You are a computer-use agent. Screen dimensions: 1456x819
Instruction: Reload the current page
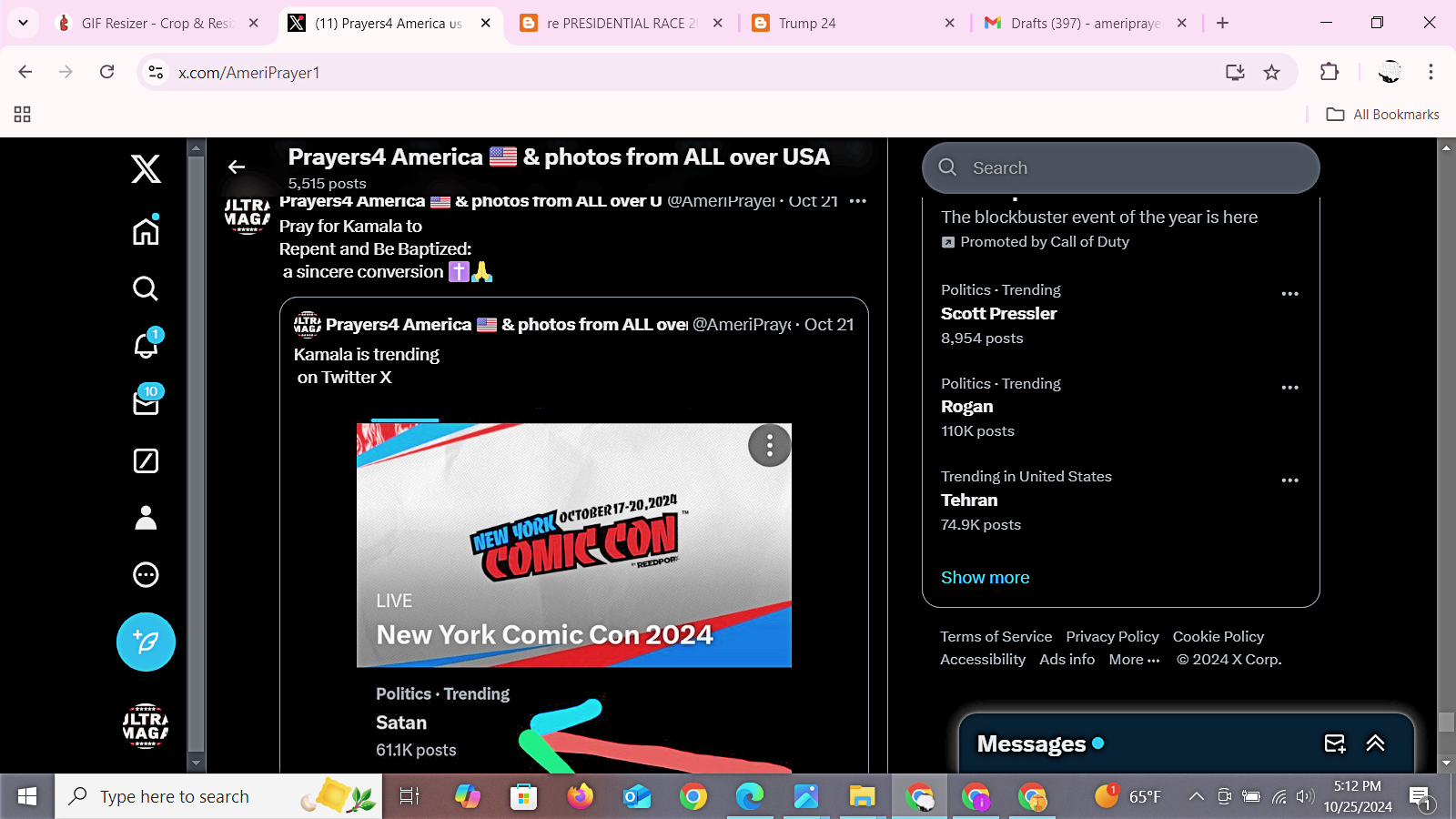tap(107, 72)
